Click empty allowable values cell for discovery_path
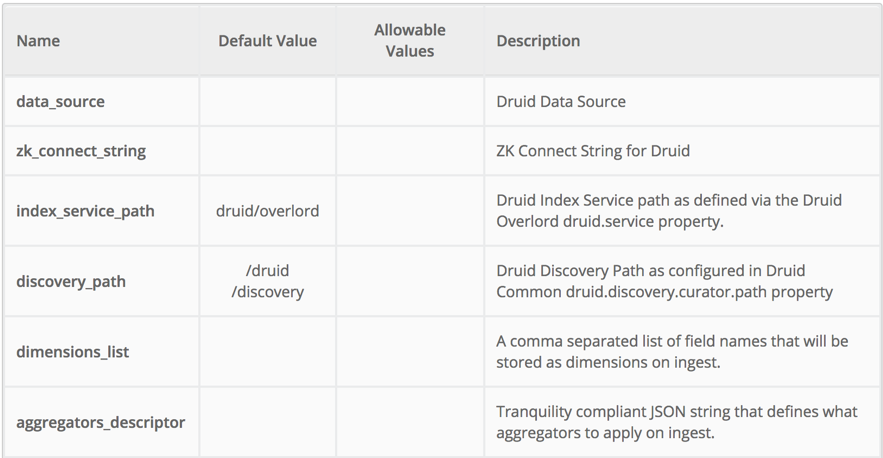This screenshot has width=883, height=458. click(410, 281)
